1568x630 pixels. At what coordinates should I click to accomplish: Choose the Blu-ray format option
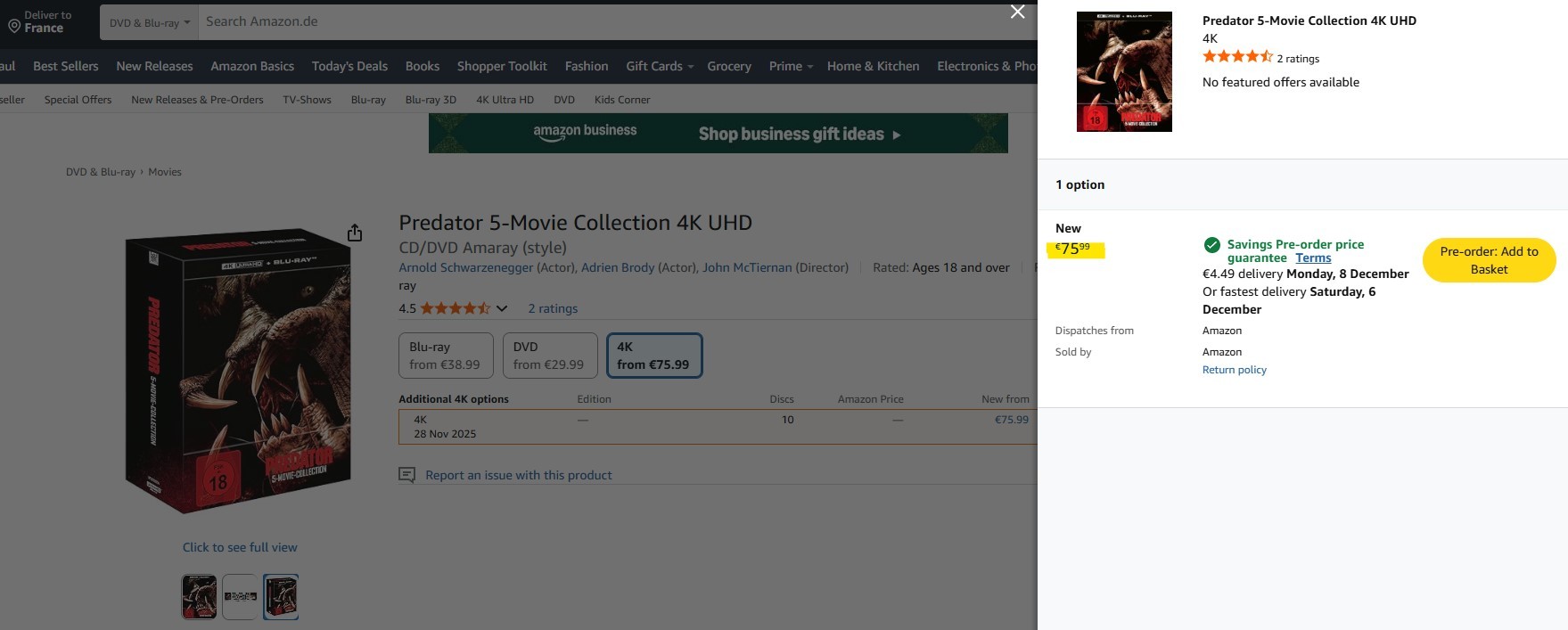coord(445,356)
